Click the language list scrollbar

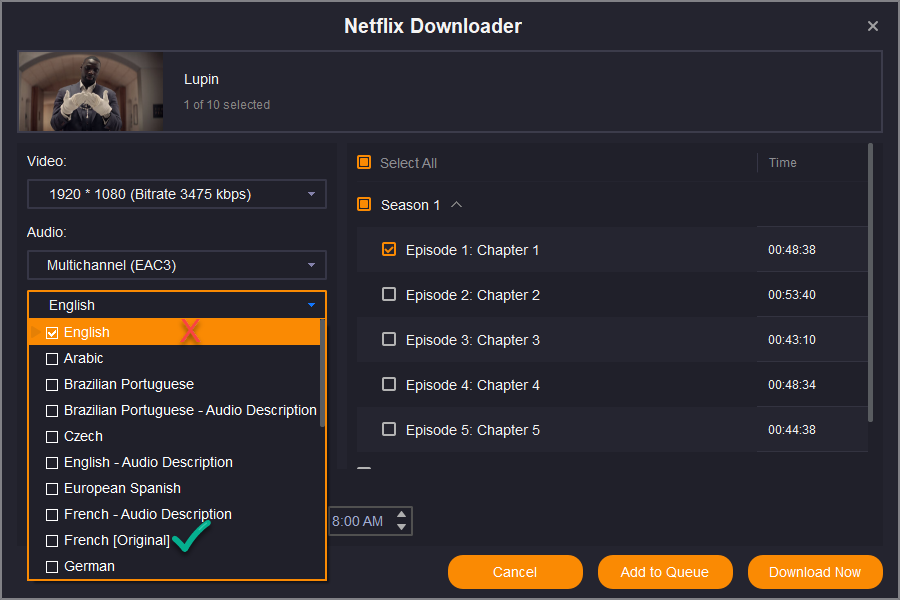(322, 373)
